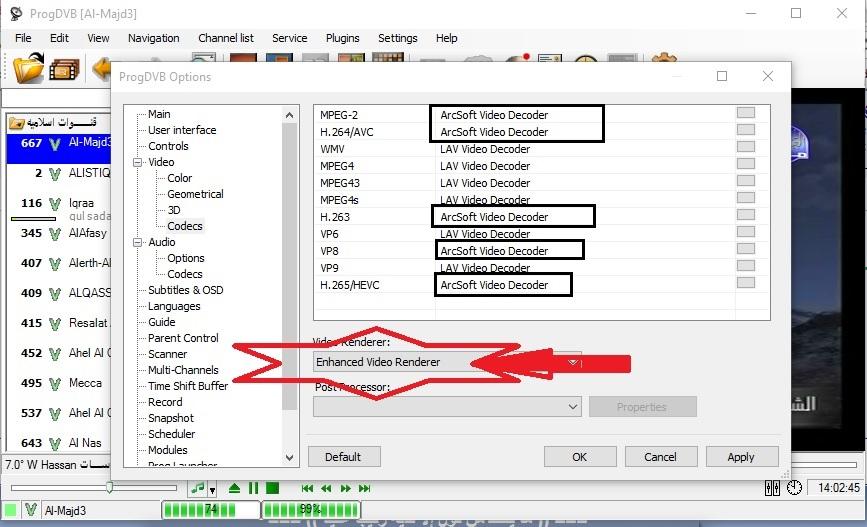Select Time Shift Buffer in the options tree
This screenshot has height=527, width=867.
click(x=187, y=387)
